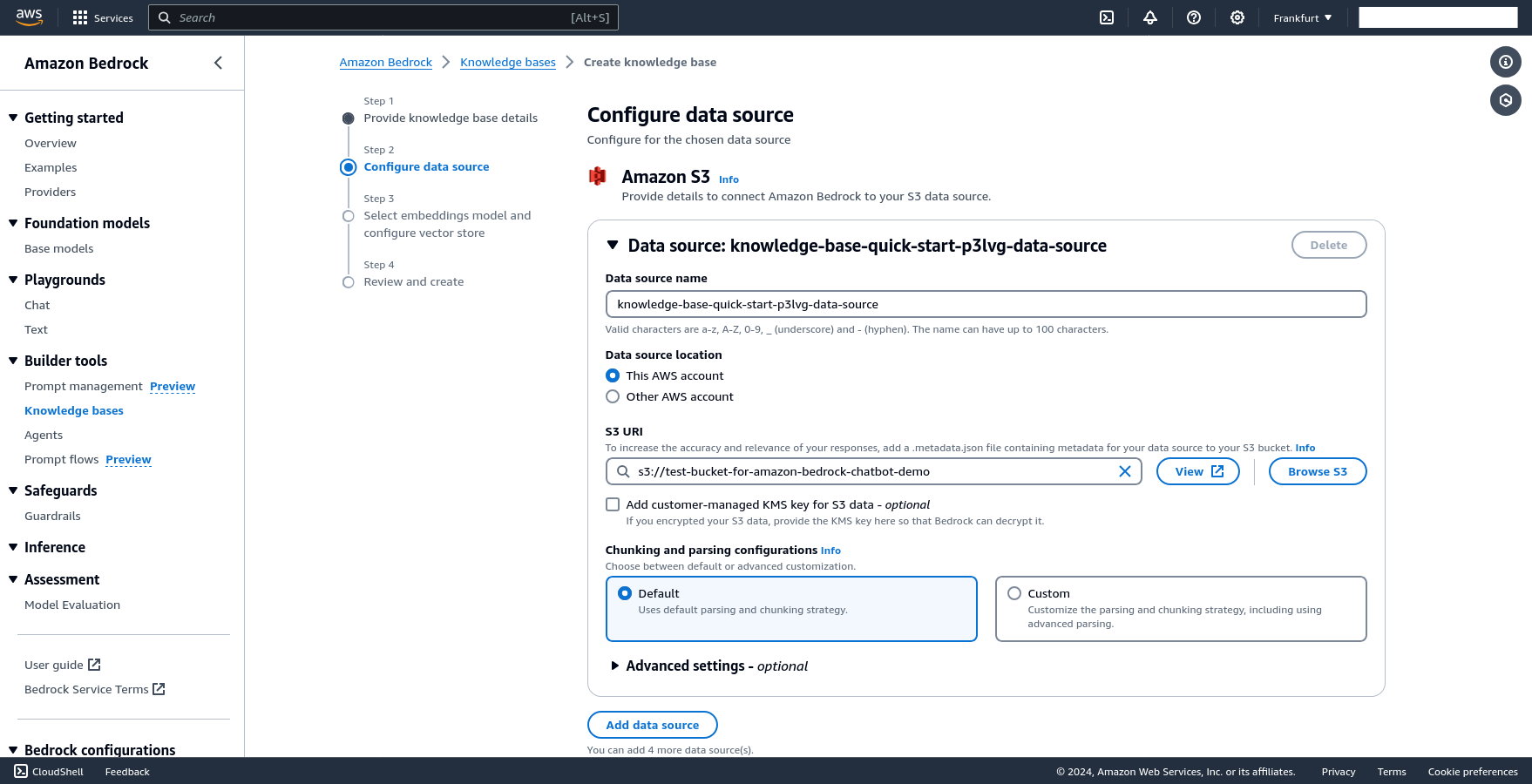Click Add data source button
The height and width of the screenshot is (784, 1532).
point(652,725)
